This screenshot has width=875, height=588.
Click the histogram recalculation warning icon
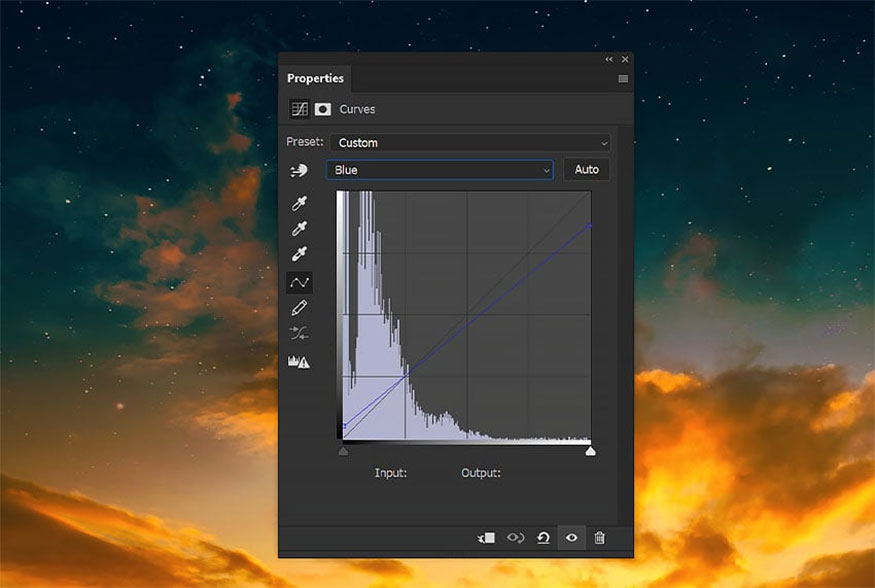(299, 362)
